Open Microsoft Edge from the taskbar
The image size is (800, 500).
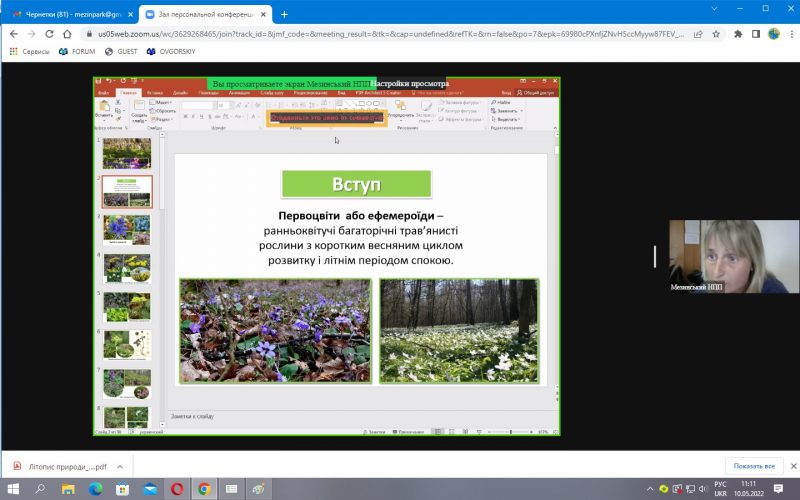pos(96,489)
